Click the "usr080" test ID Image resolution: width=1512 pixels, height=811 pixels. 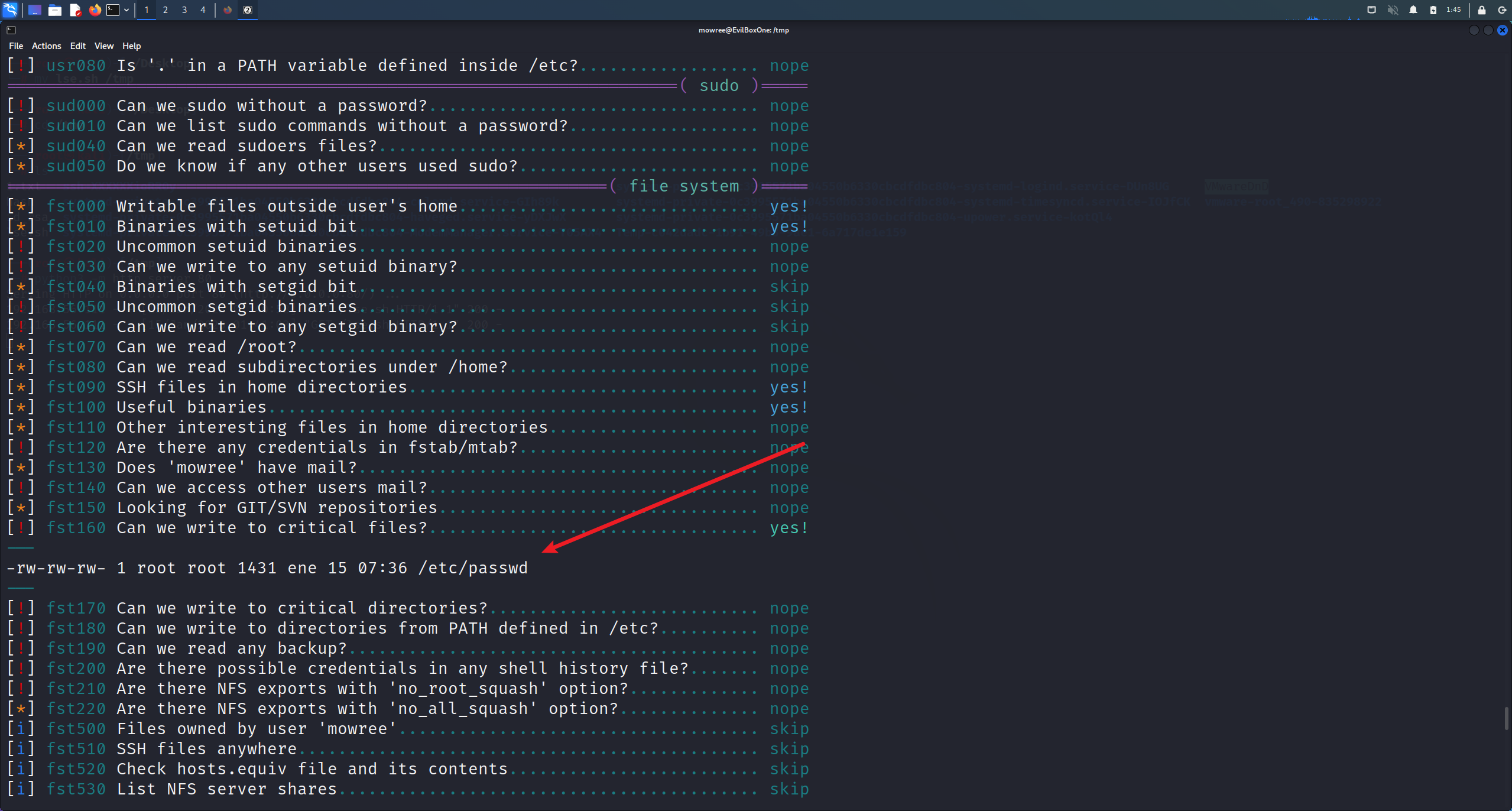(76, 66)
